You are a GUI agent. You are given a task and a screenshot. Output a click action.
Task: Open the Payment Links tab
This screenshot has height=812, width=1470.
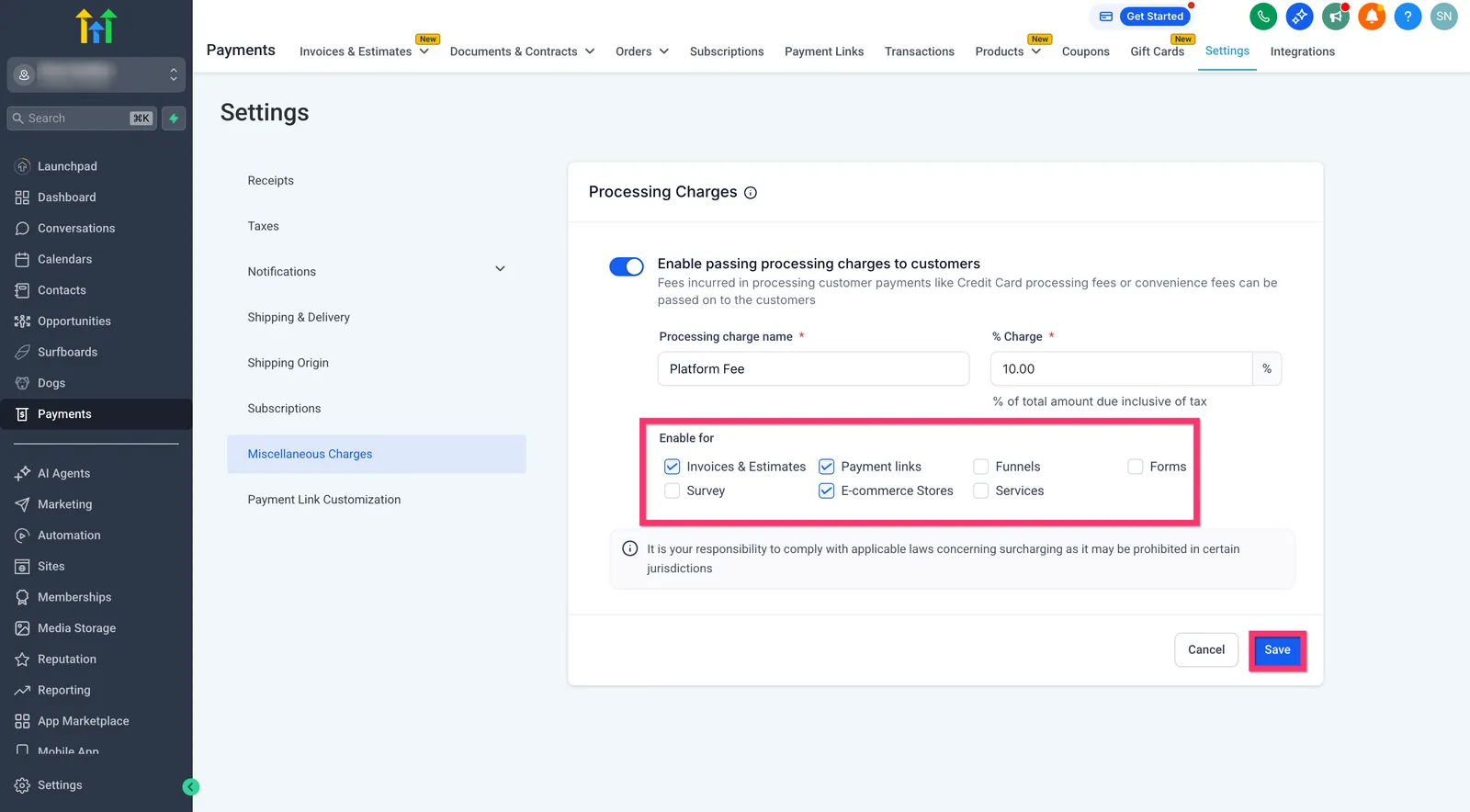point(824,51)
